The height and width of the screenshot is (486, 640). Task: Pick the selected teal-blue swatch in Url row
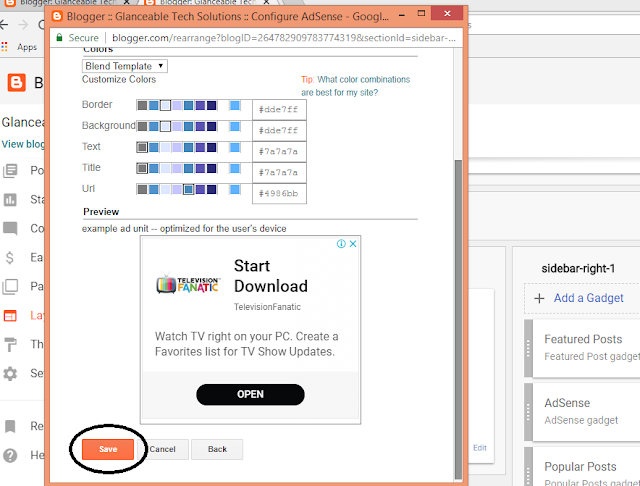(x=188, y=189)
